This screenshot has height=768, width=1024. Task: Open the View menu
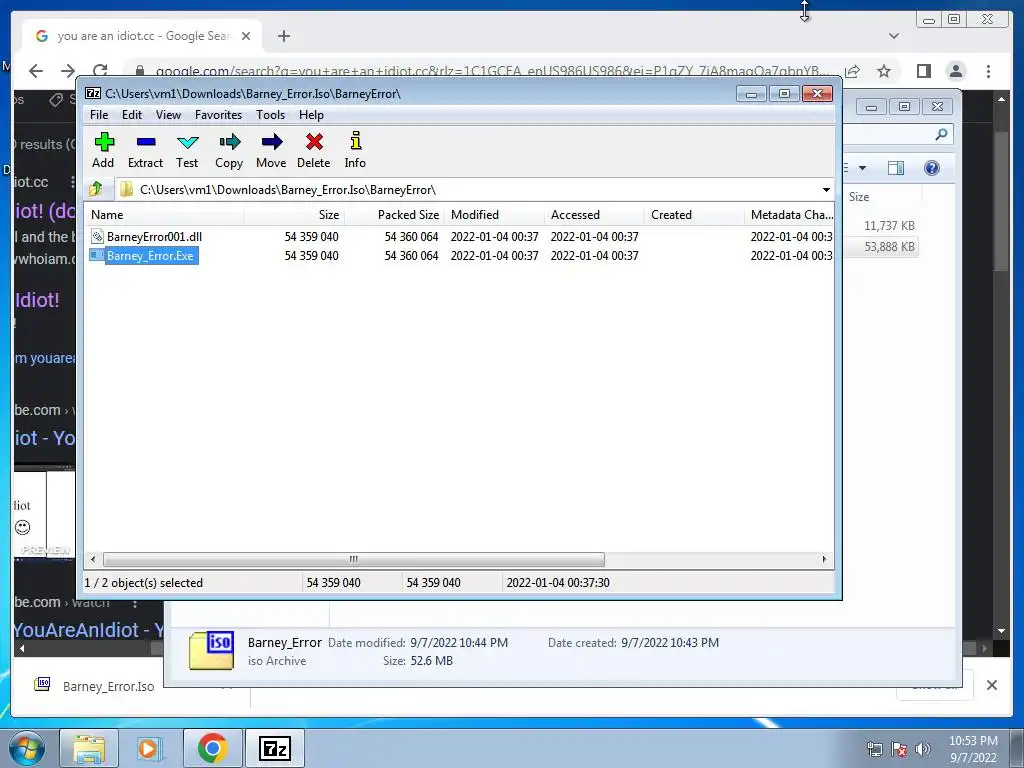168,115
